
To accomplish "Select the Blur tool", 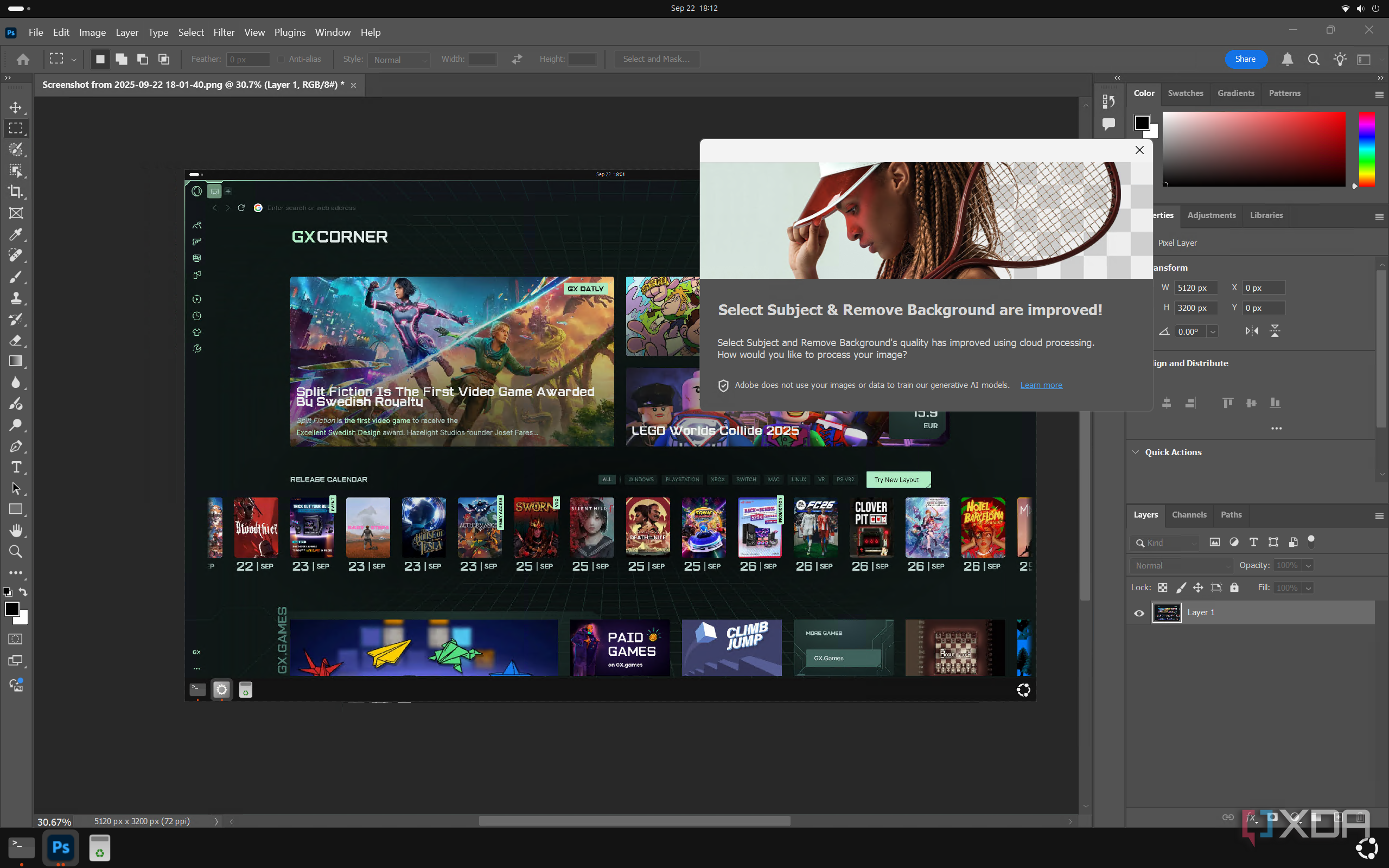I will 16,382.
